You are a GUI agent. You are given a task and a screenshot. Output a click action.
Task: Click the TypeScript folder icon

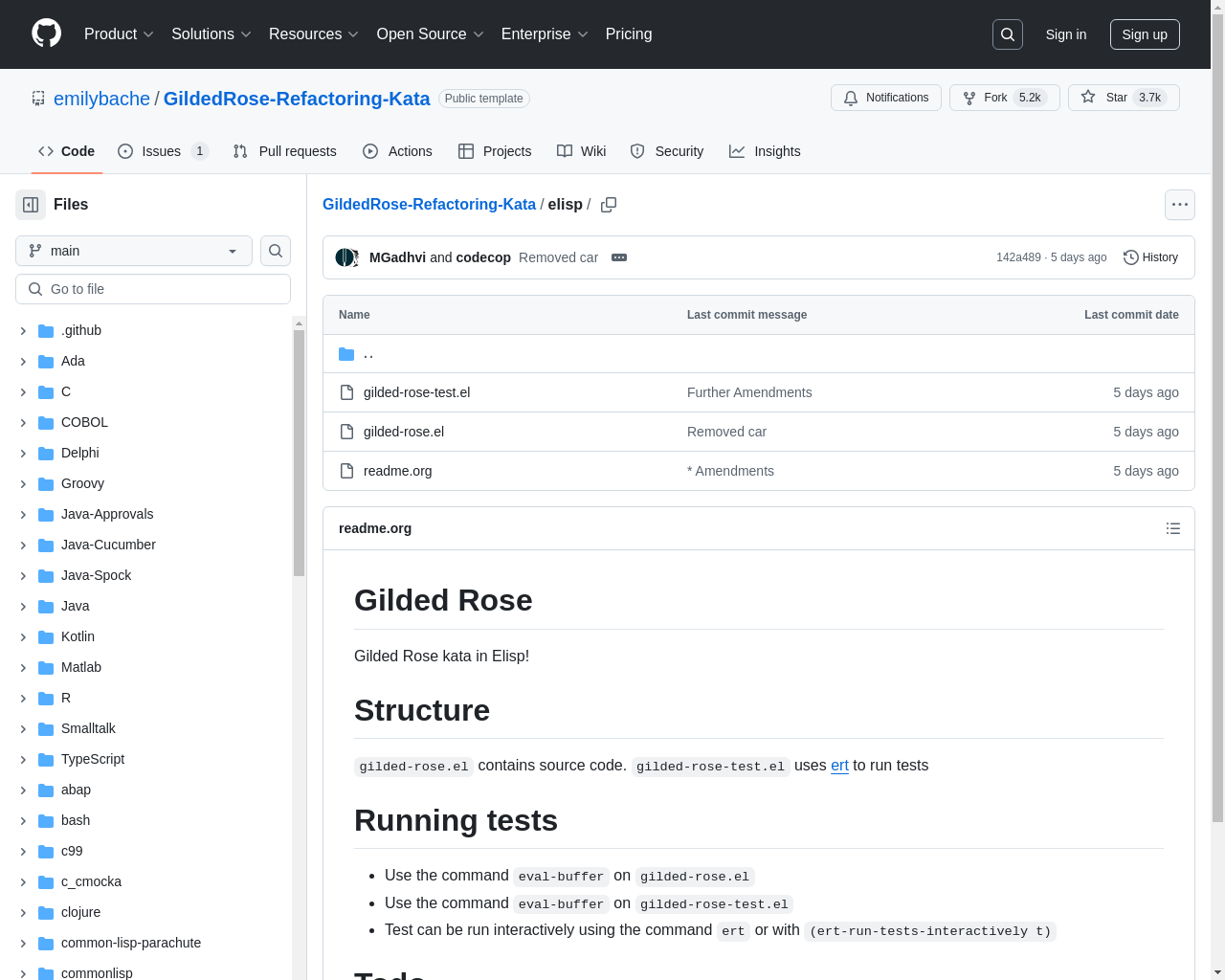point(46,760)
